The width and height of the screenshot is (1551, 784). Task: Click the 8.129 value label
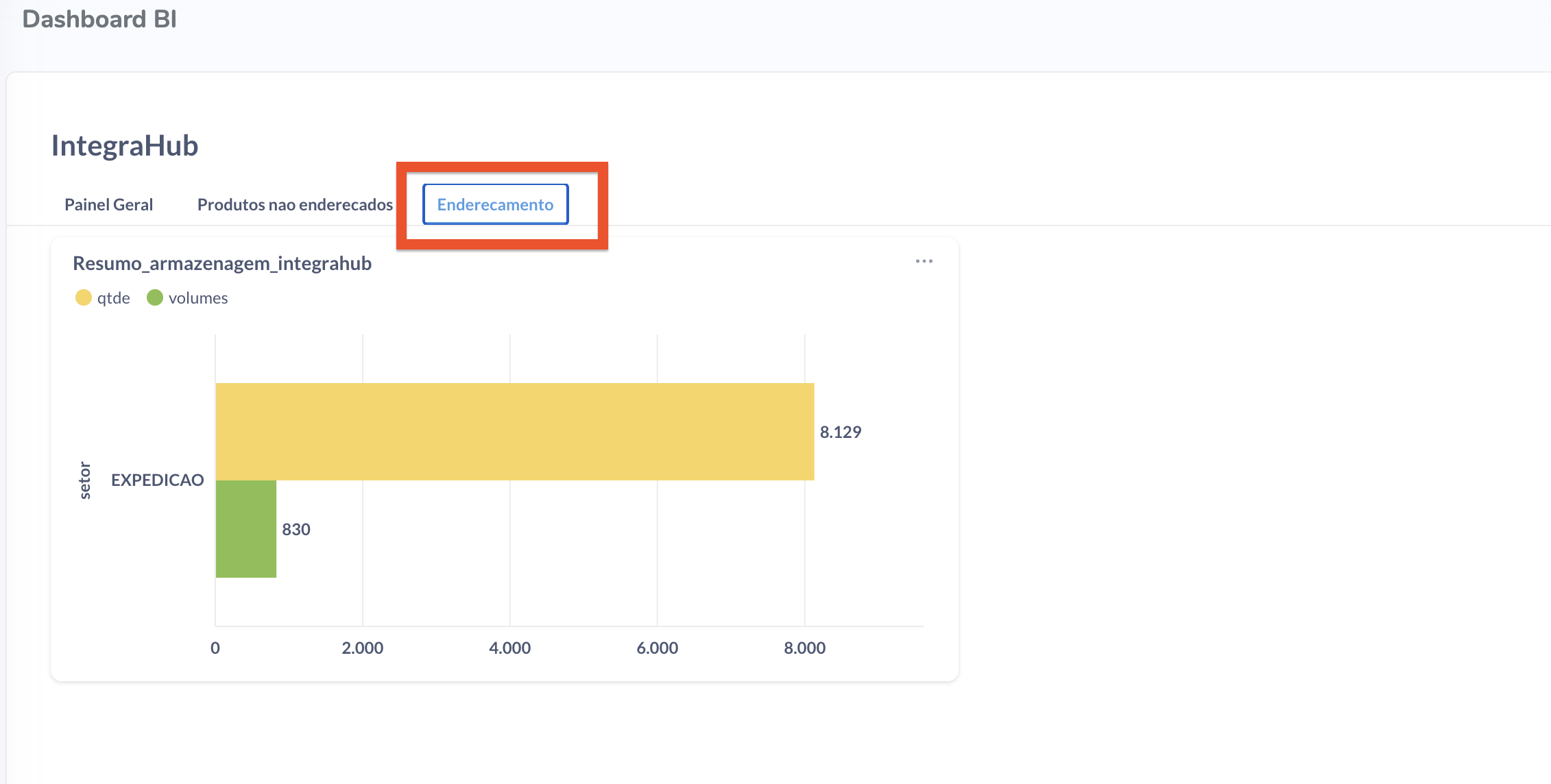coord(841,432)
